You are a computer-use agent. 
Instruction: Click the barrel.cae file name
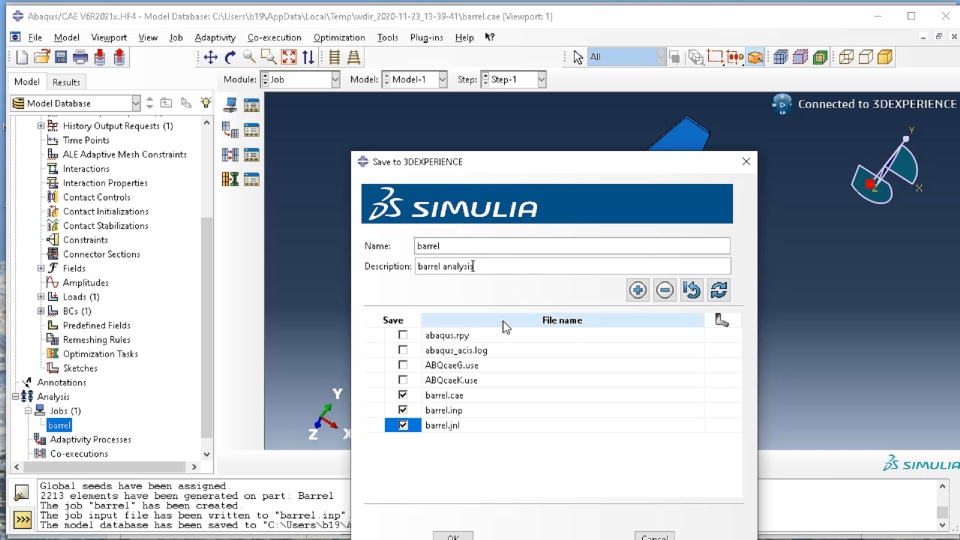point(444,395)
